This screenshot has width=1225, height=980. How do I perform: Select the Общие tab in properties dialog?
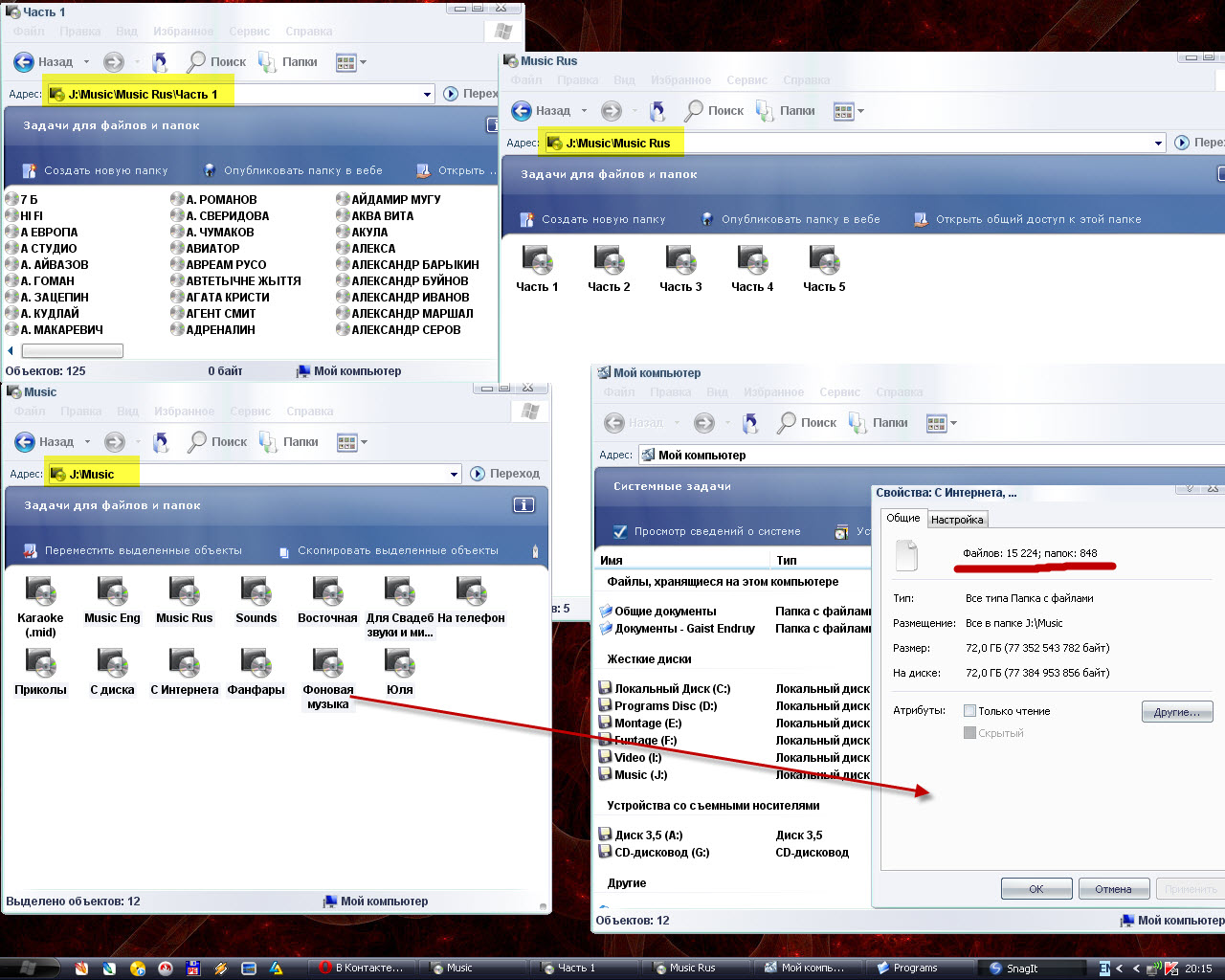(x=902, y=518)
